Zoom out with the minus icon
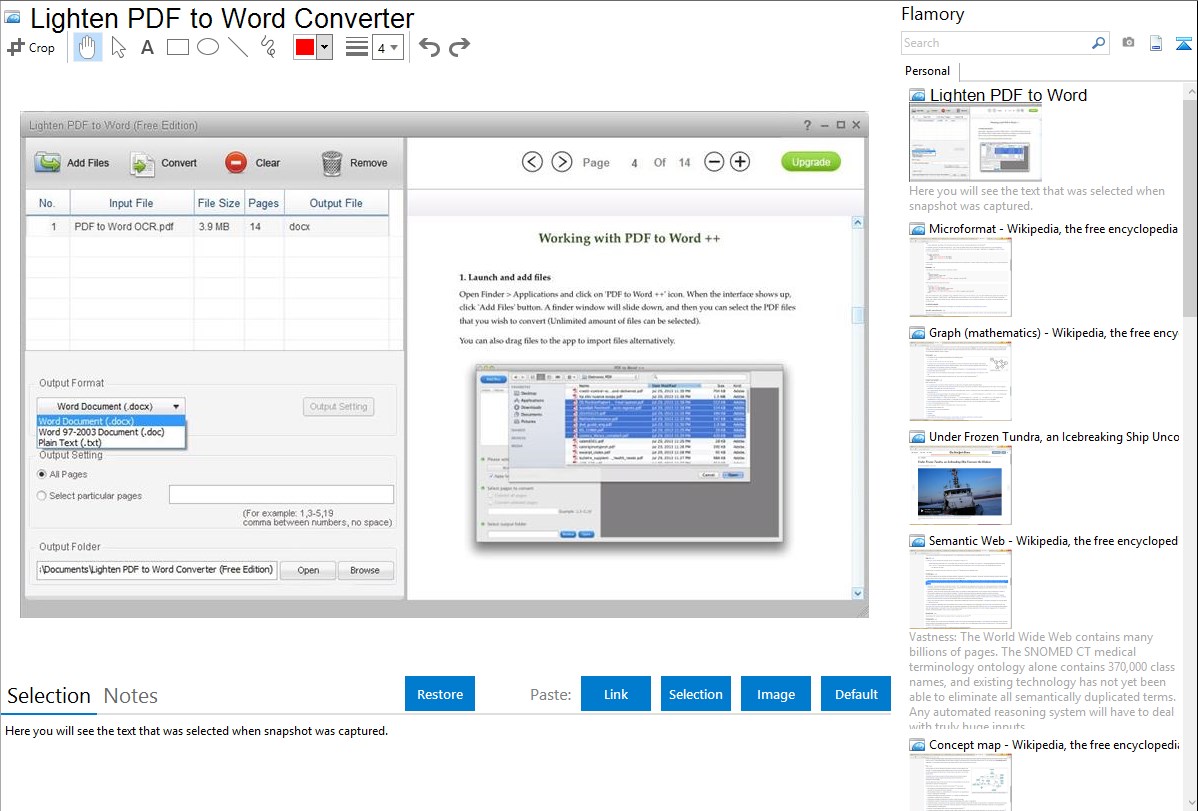 714,162
